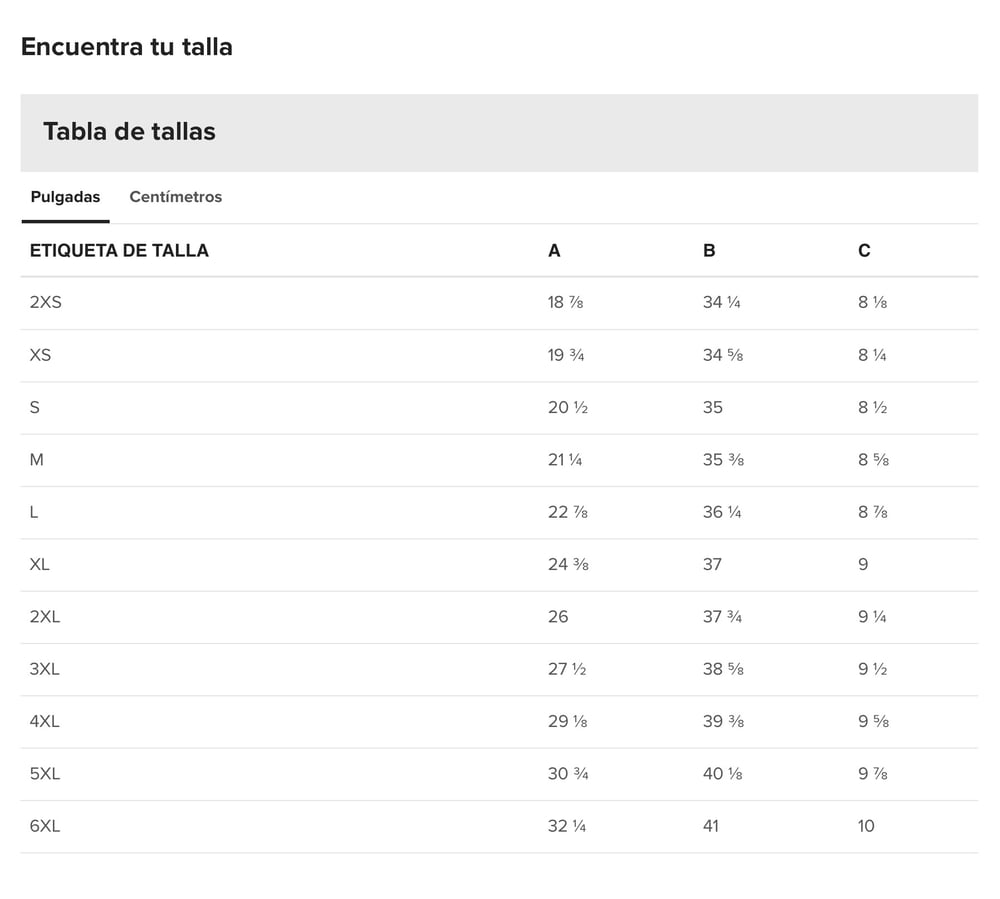Click the ETIQUETA DE TALLA column header
This screenshot has width=1000, height=899.
pos(119,250)
